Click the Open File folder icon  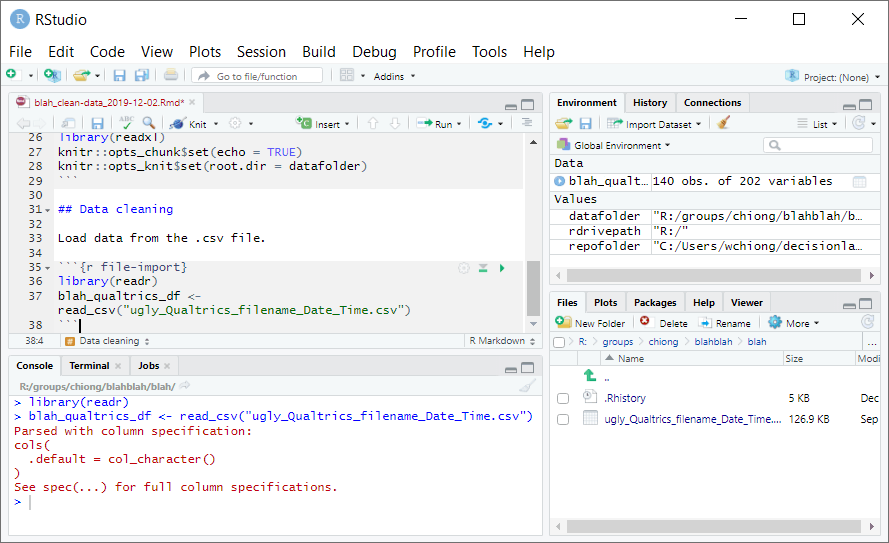click(82, 75)
